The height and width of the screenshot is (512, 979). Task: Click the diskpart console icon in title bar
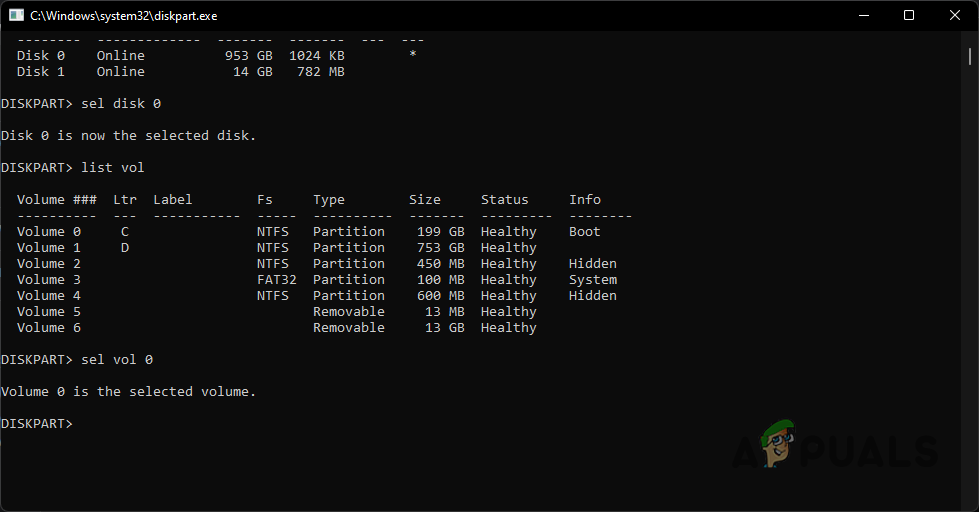click(x=16, y=16)
